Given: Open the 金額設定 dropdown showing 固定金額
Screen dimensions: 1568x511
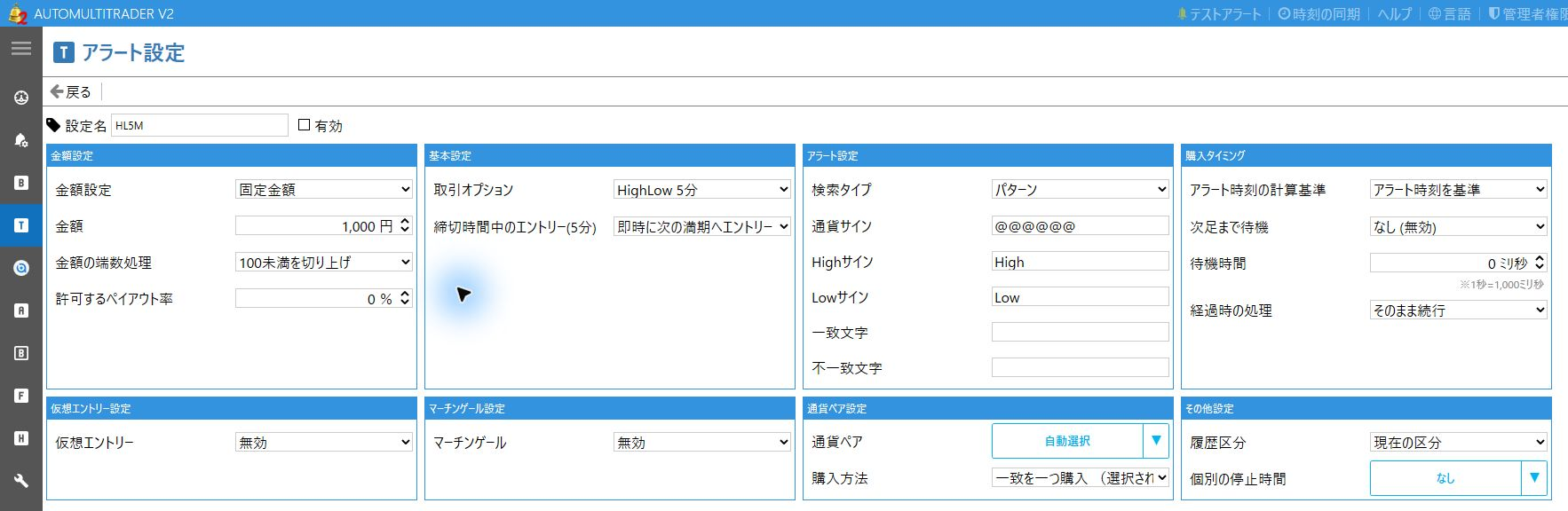Looking at the screenshot, I should point(324,189).
